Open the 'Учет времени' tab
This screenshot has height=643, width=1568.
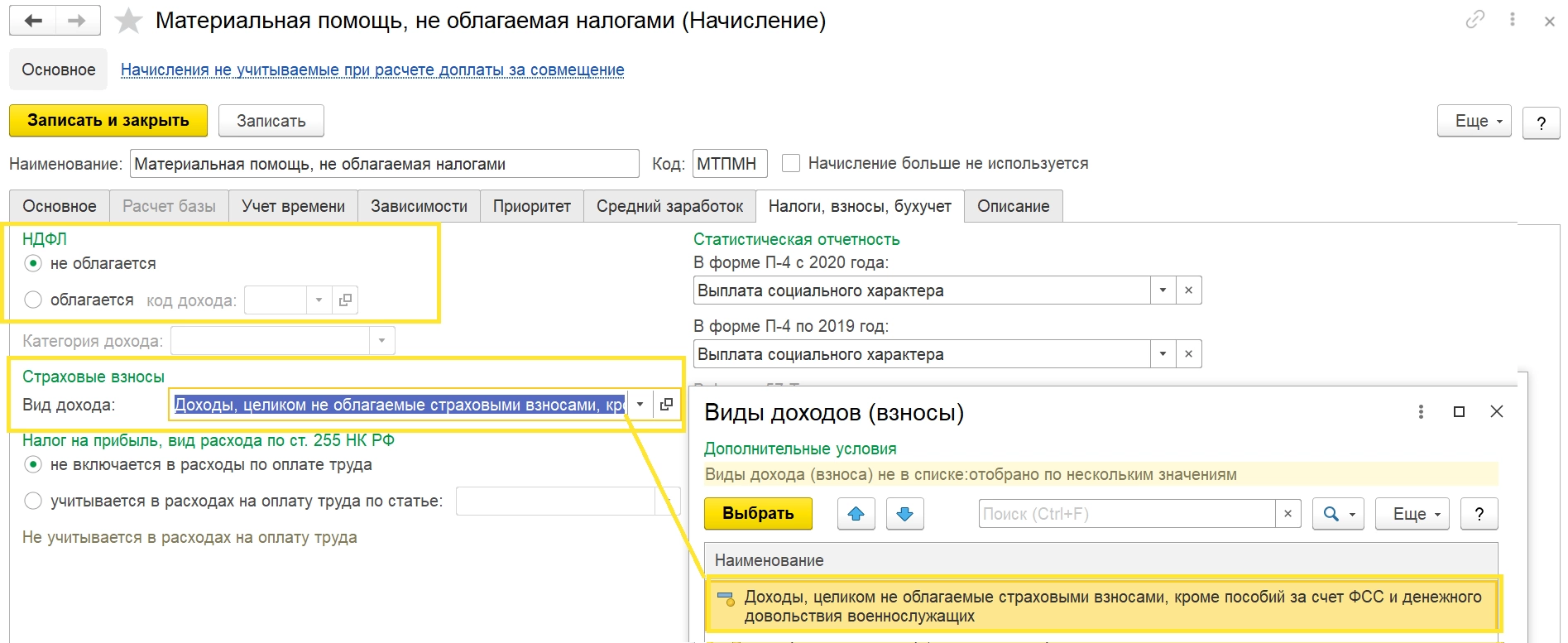293,206
